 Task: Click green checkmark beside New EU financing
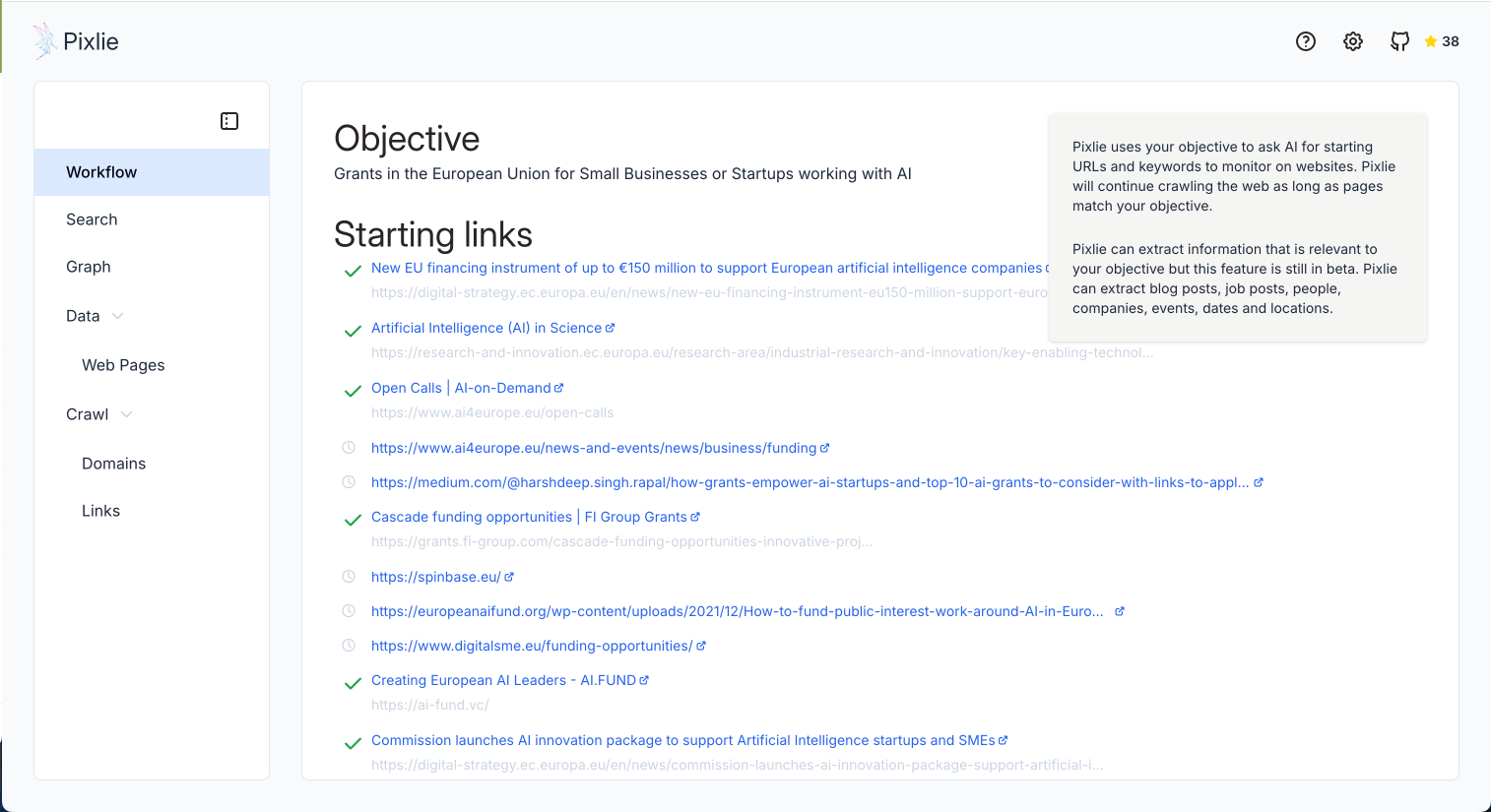pyautogui.click(x=353, y=271)
